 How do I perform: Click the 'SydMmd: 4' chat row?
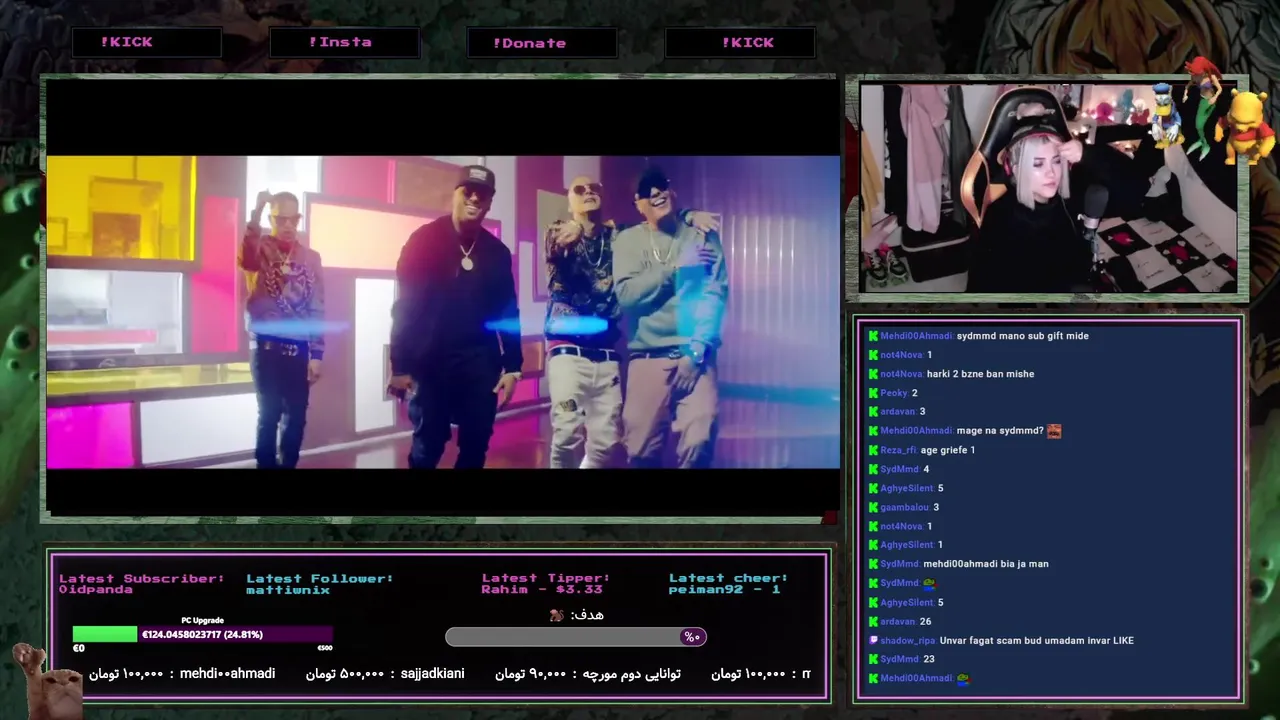coord(899,469)
